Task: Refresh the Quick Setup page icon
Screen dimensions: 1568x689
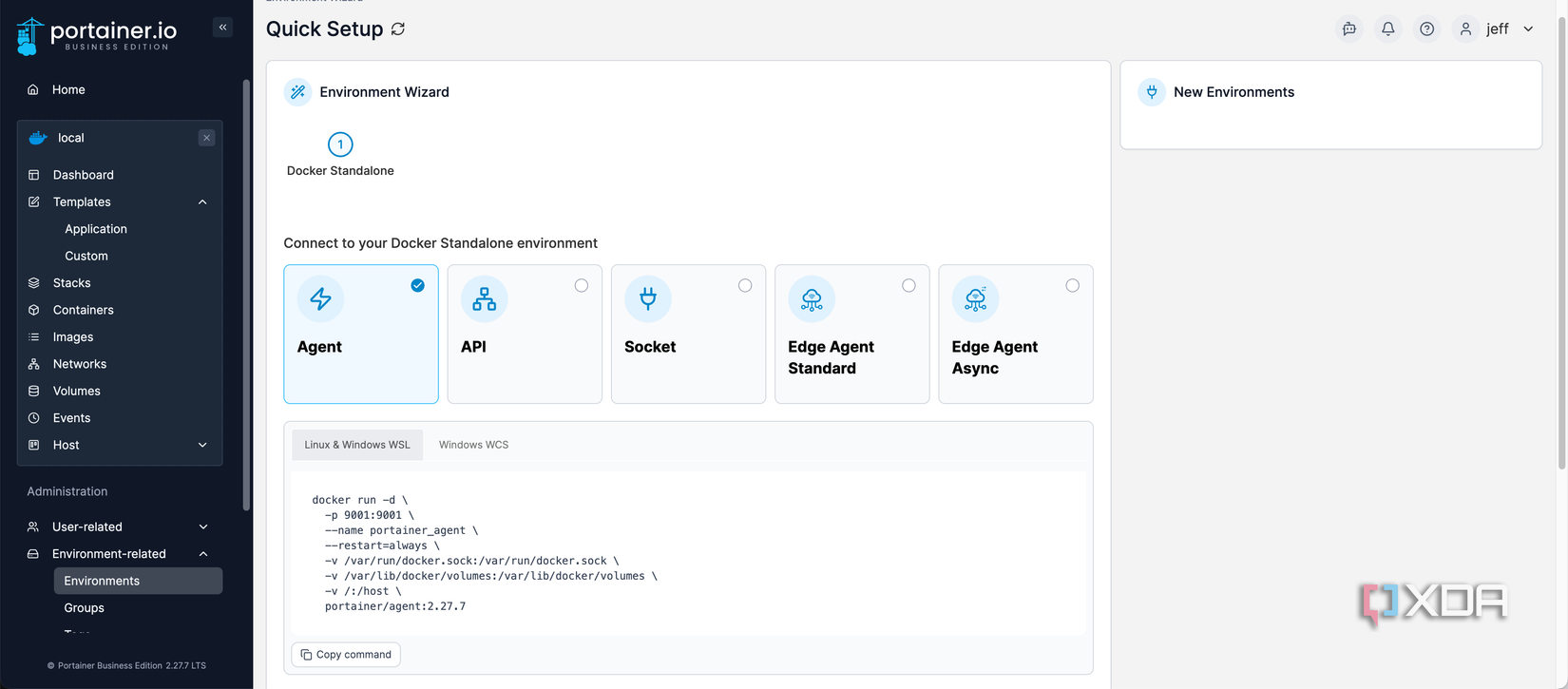Action: (398, 29)
